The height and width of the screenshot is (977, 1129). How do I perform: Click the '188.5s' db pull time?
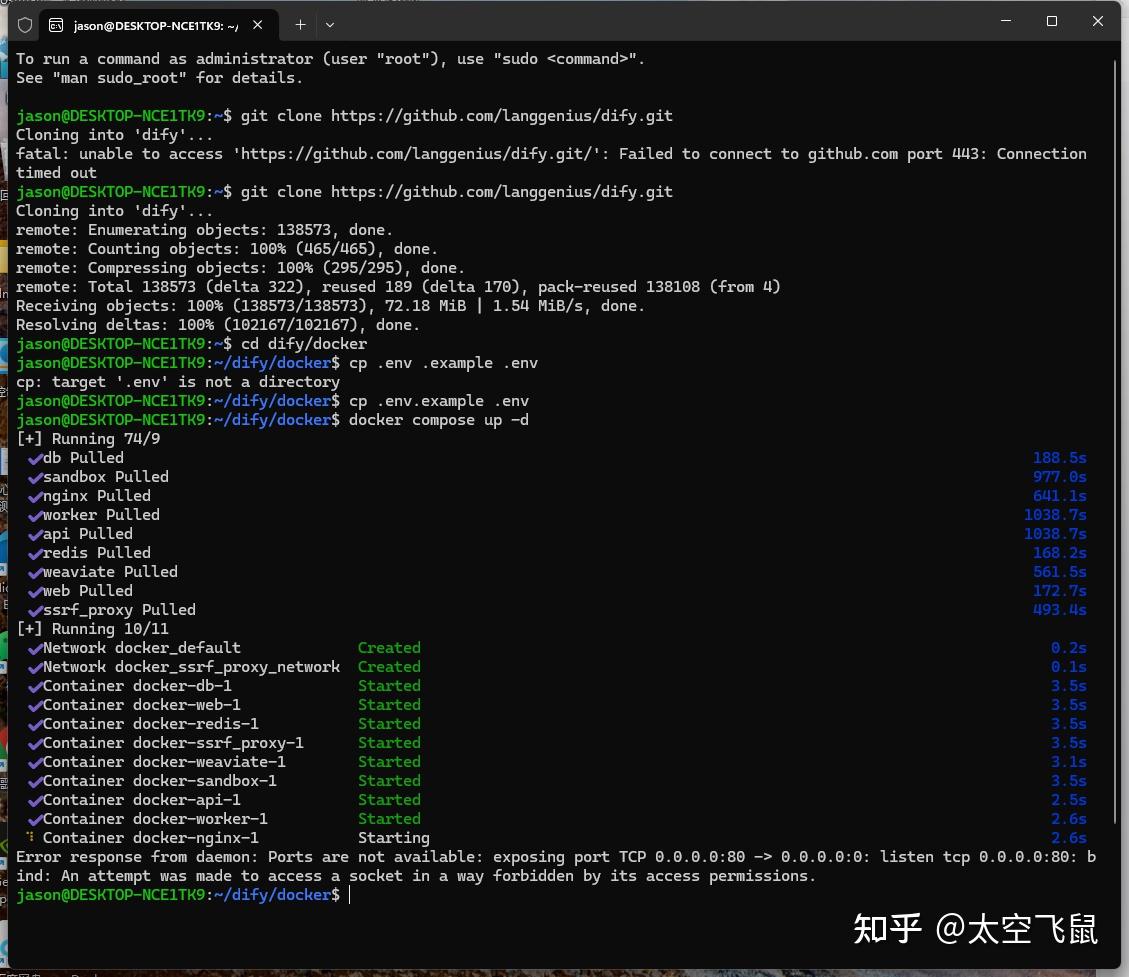pyautogui.click(x=1060, y=458)
